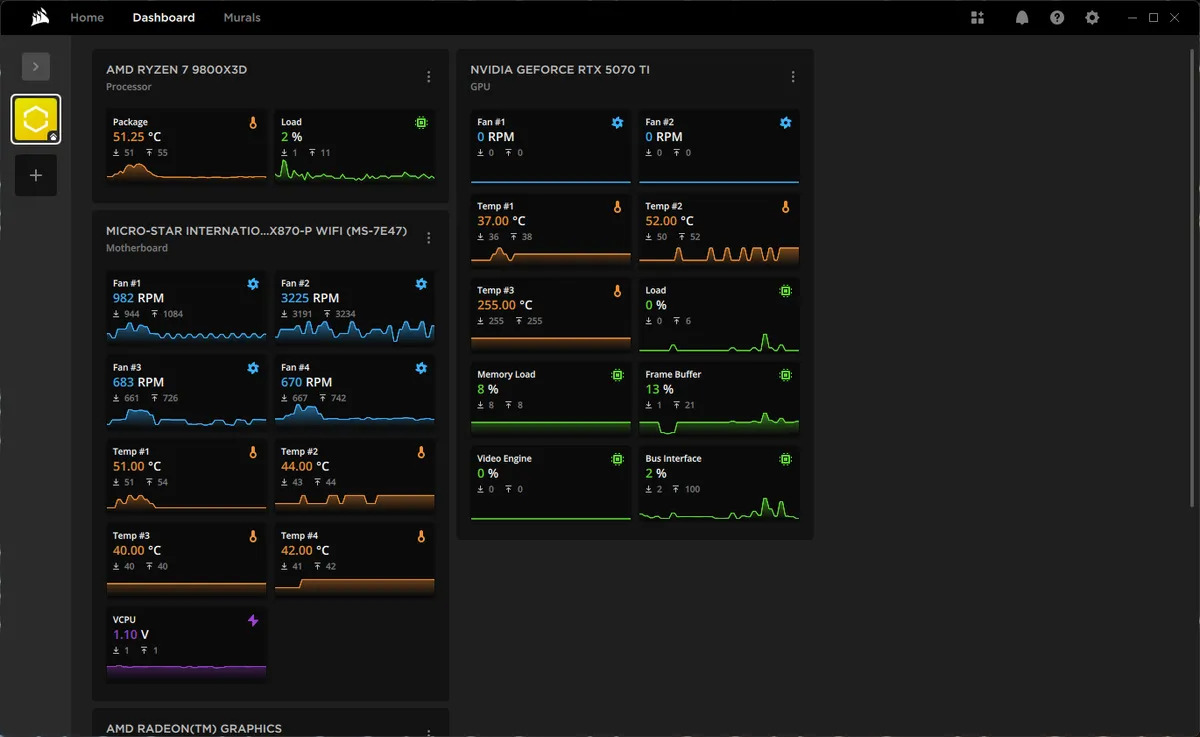Select the yellow highlighted device tile in sidebar

[x=36, y=118]
